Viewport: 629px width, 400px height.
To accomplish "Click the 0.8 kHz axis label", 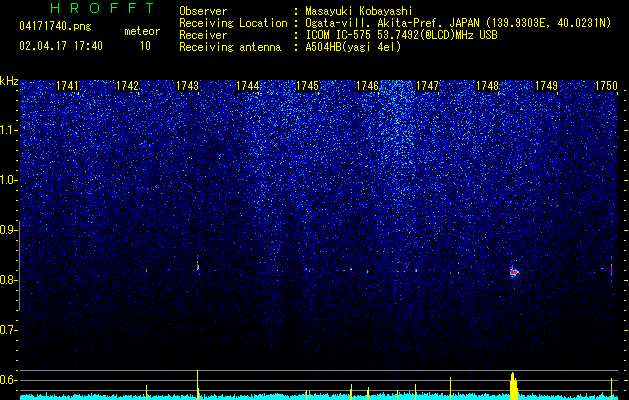I will (x=8, y=280).
